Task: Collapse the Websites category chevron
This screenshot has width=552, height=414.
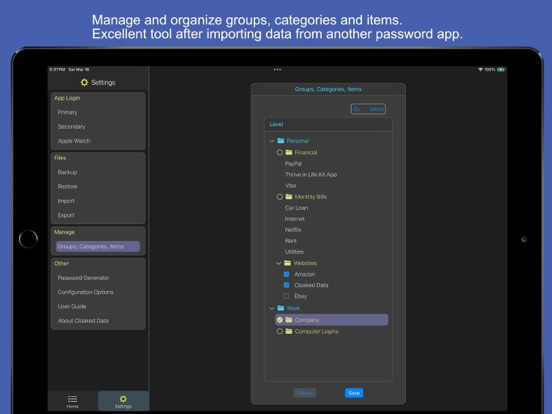Action: 278,263
